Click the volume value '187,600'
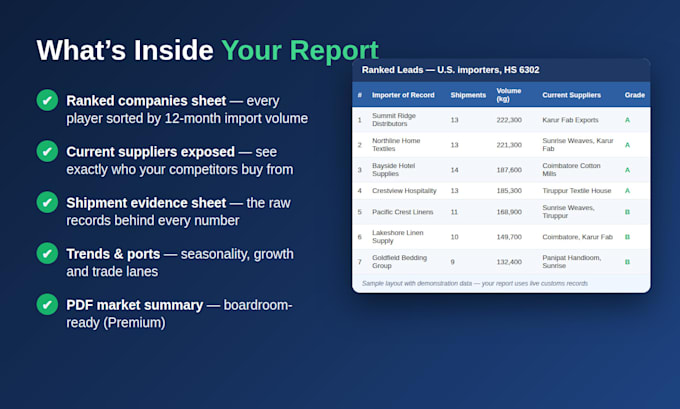This screenshot has height=409, width=680. click(509, 170)
